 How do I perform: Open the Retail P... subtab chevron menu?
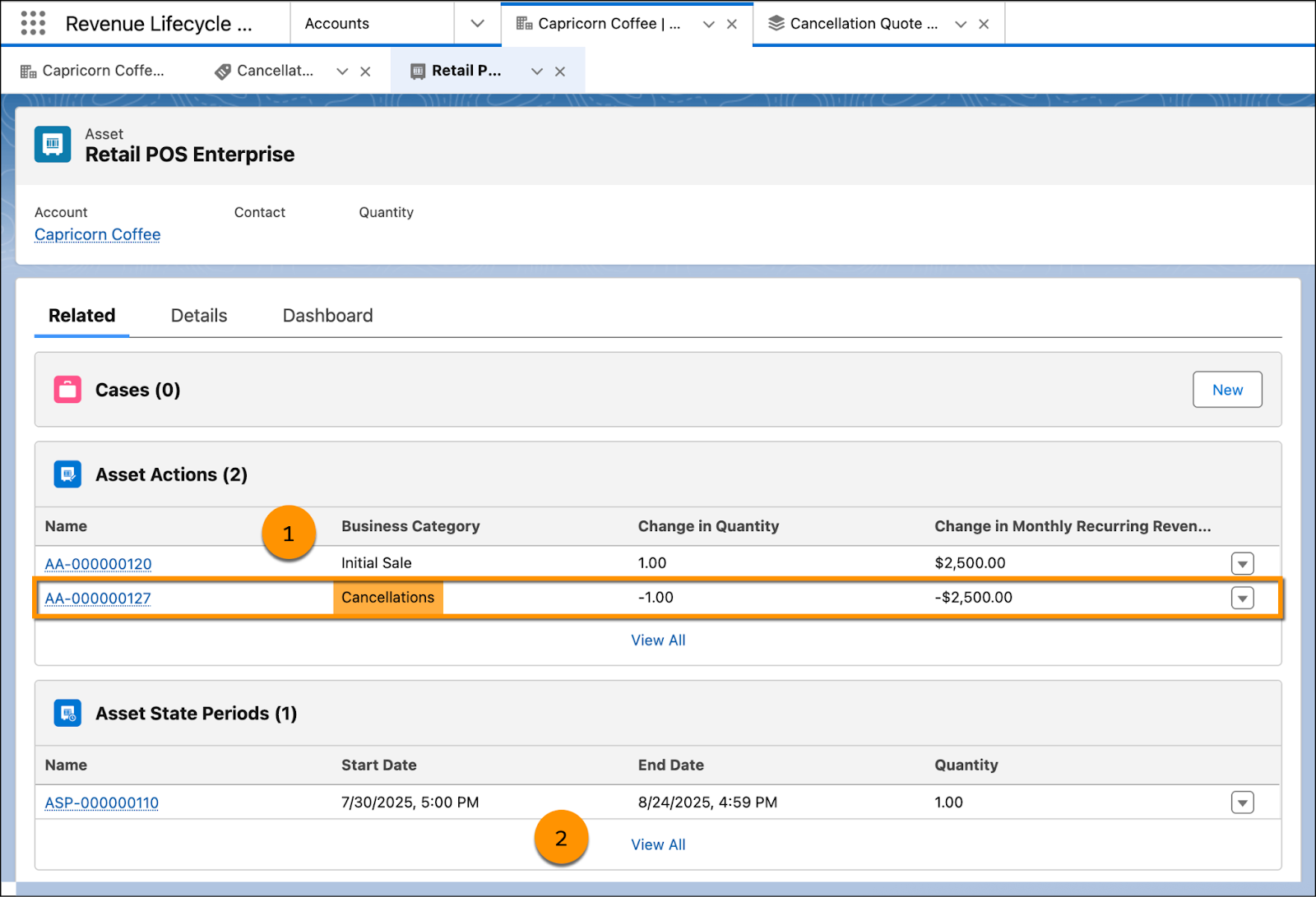coord(536,72)
